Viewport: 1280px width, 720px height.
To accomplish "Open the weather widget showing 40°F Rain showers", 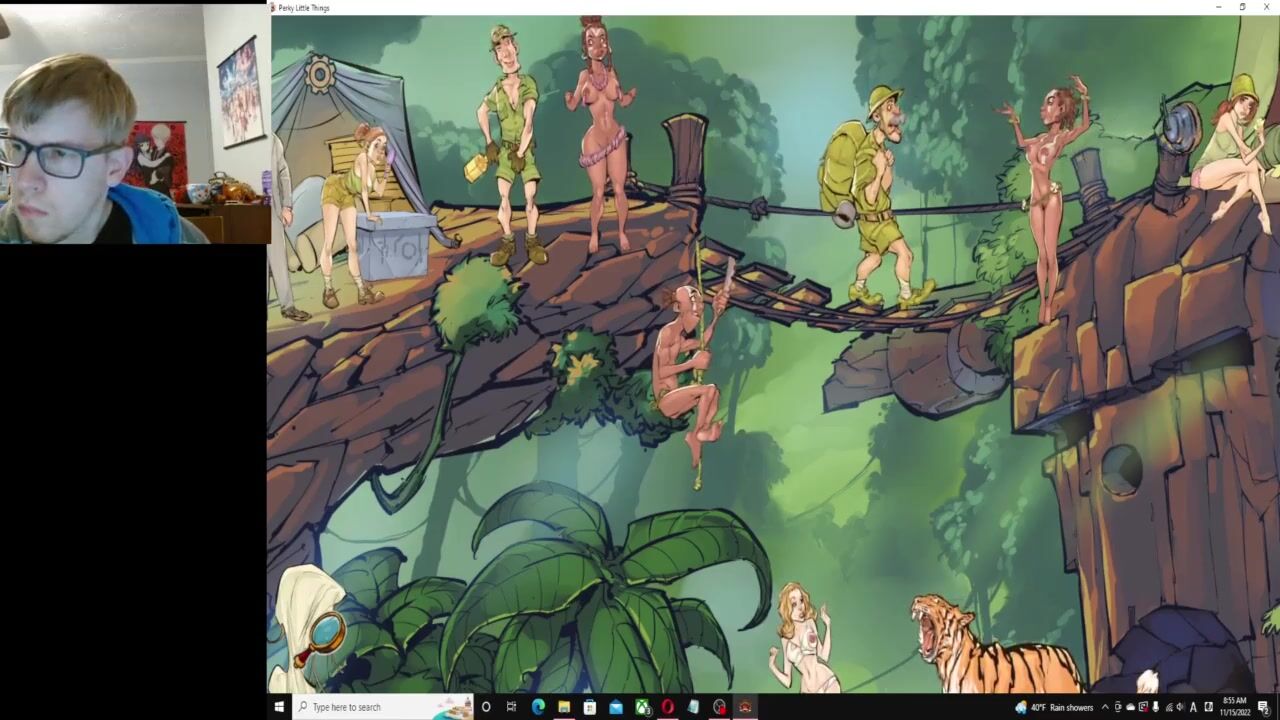I will (1054, 707).
